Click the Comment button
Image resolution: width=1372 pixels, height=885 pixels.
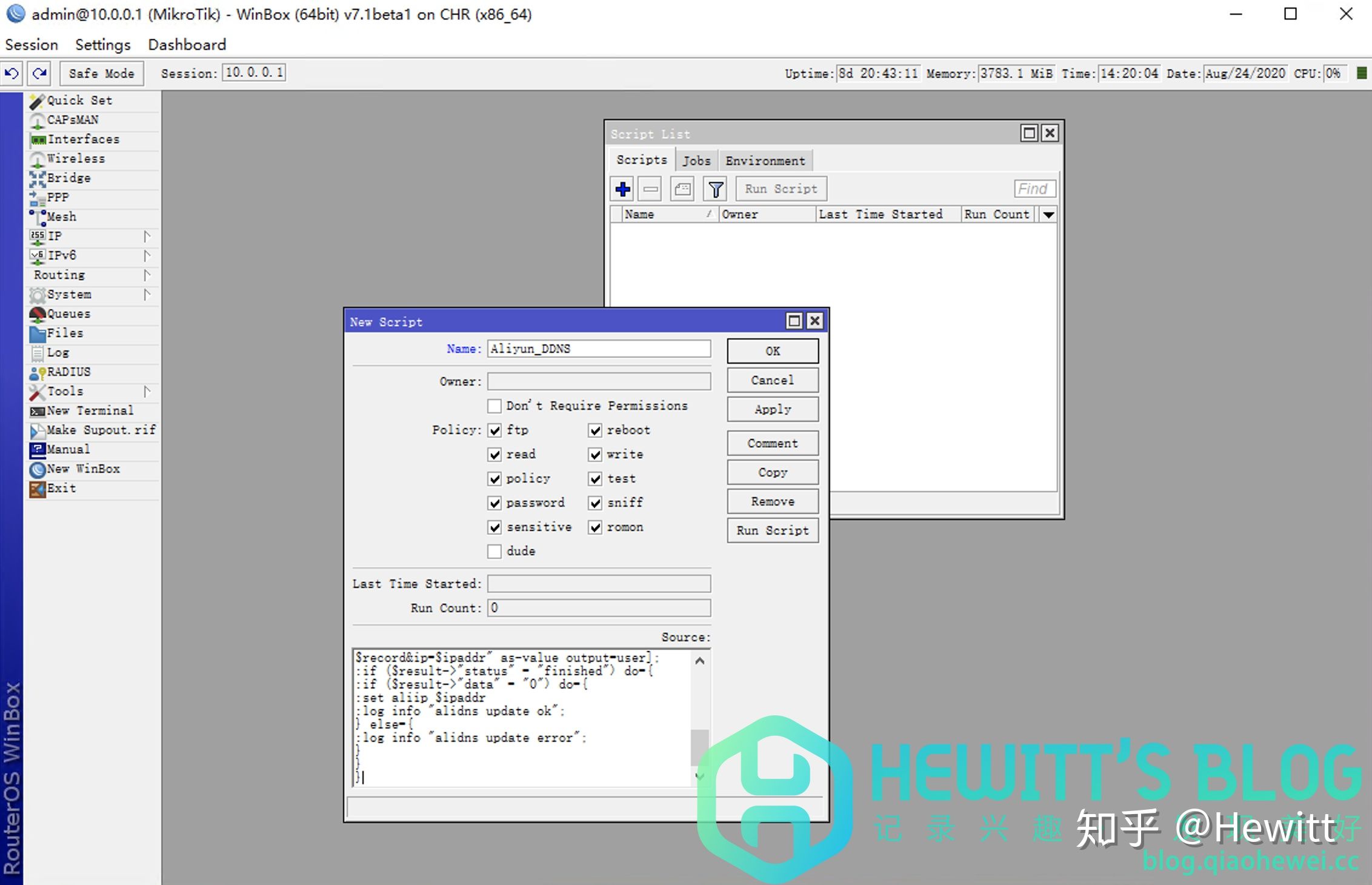click(x=773, y=443)
